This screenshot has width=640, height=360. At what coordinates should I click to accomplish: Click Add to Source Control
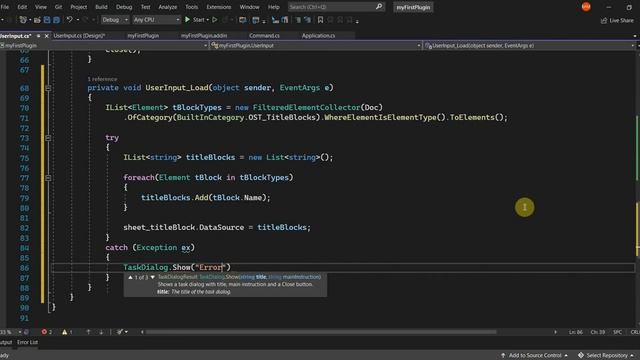point(534,356)
